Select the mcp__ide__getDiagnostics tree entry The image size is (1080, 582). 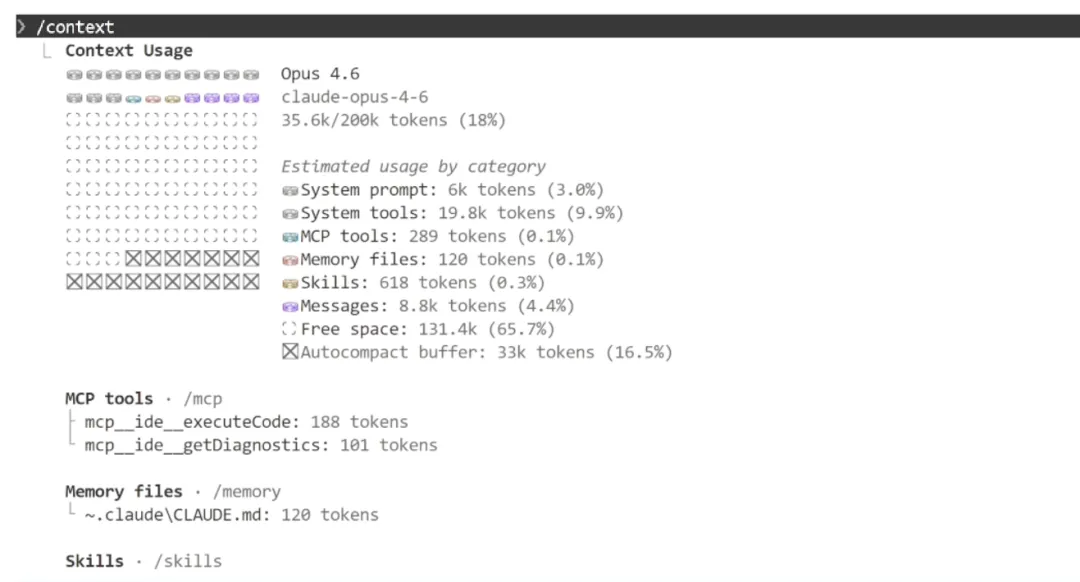260,445
